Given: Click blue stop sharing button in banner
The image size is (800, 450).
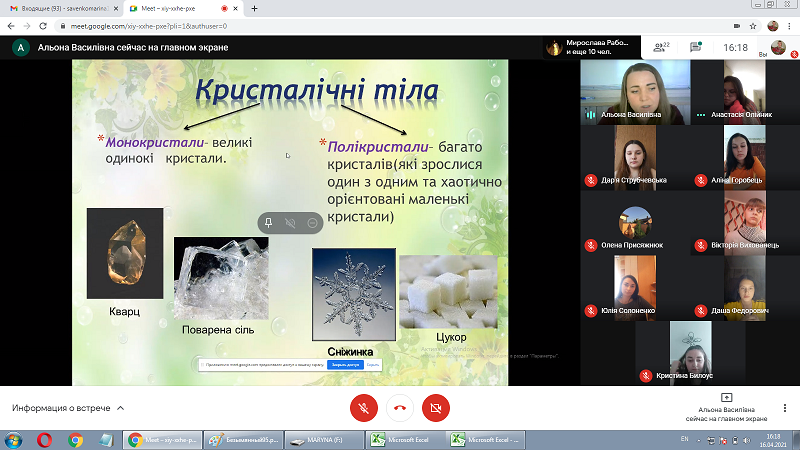Looking at the screenshot, I should [345, 365].
